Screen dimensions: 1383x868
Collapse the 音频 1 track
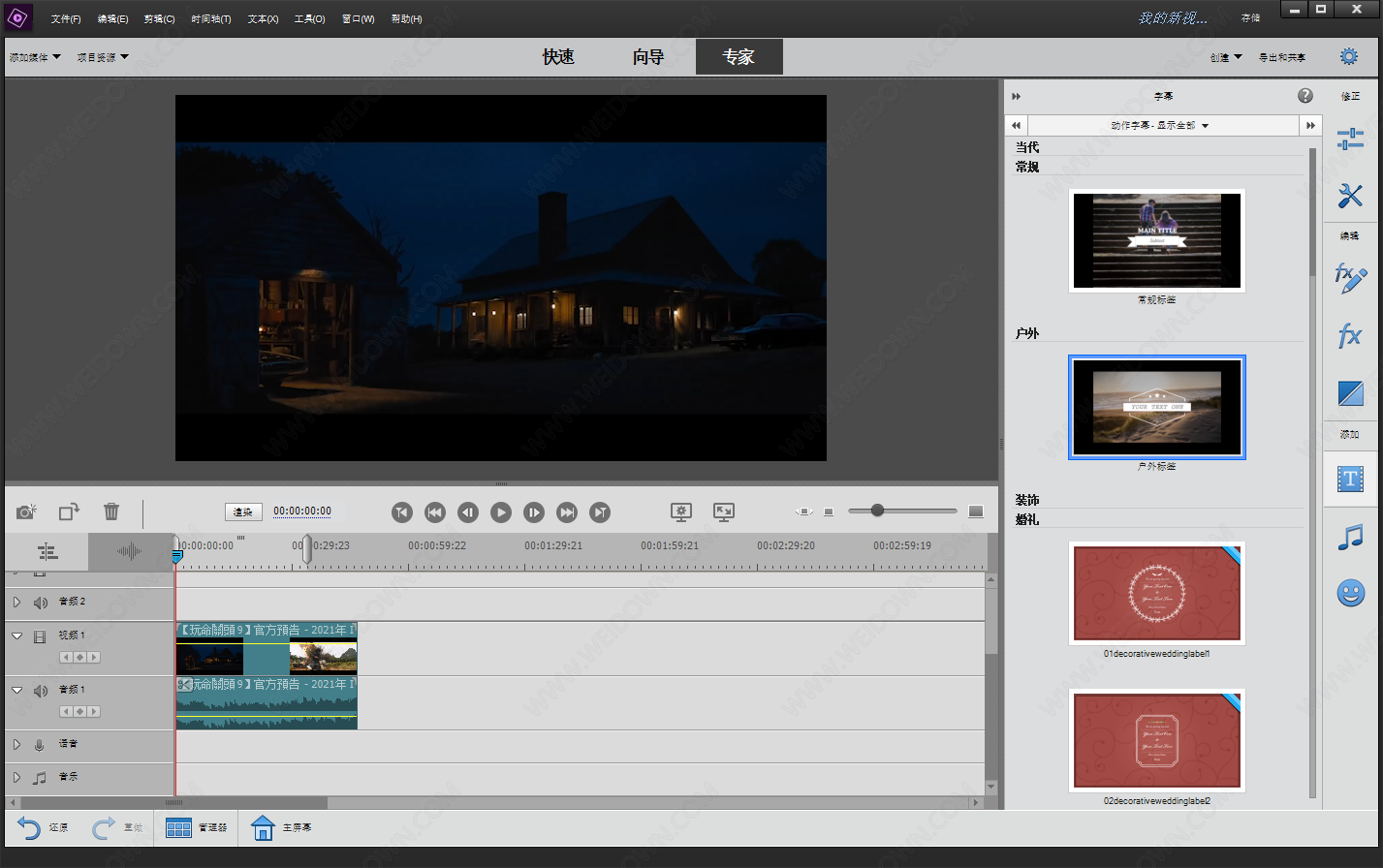coord(16,691)
